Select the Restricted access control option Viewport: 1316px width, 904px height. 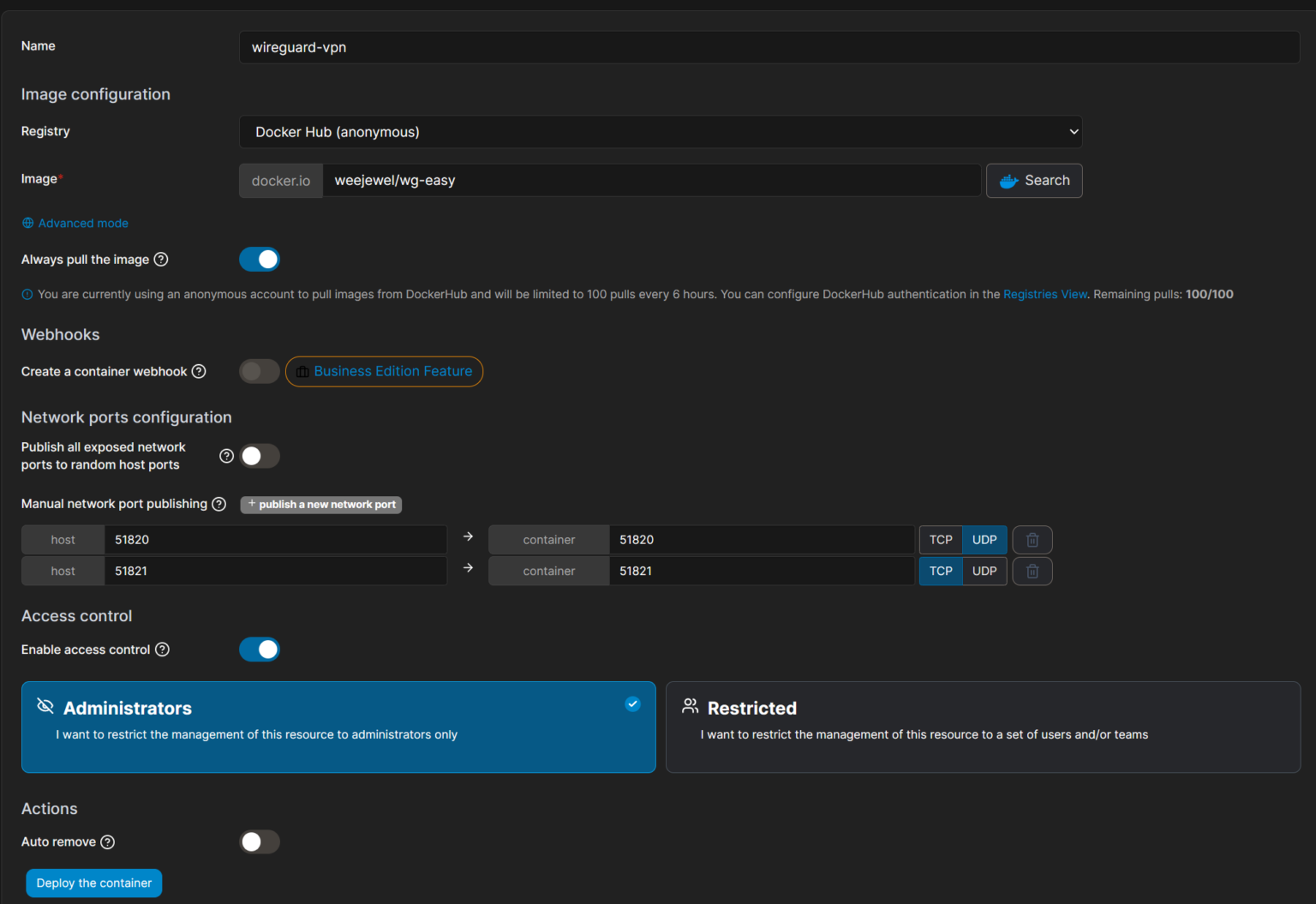click(983, 727)
